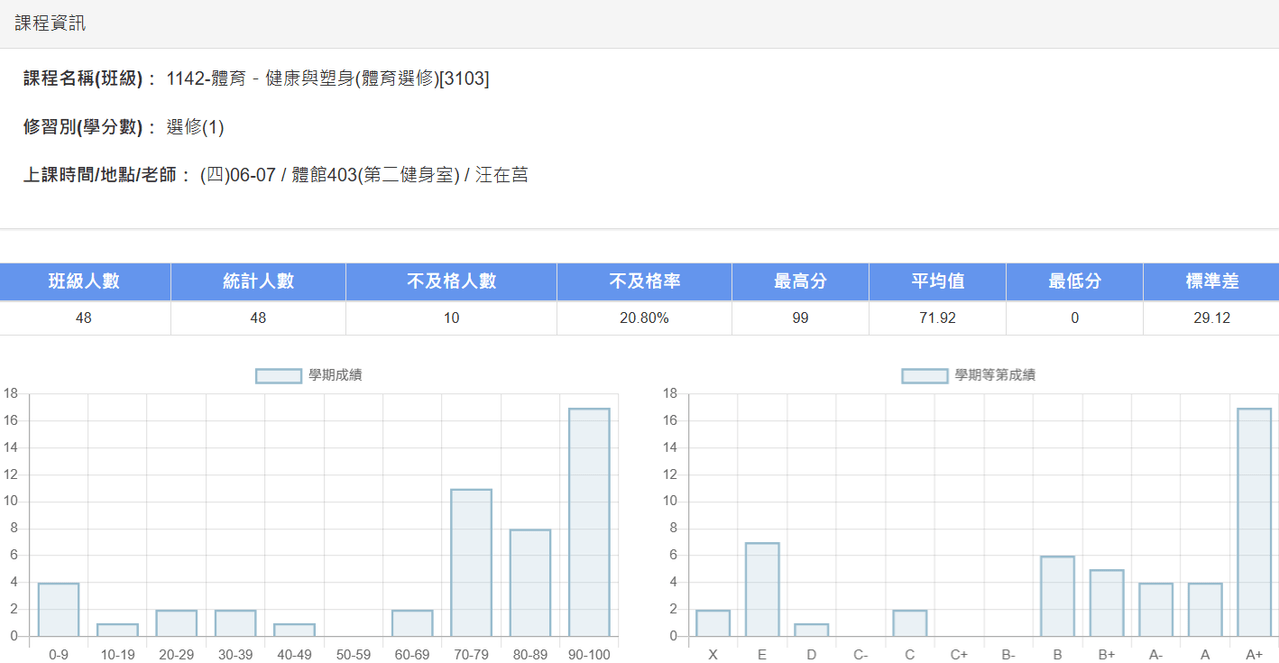Click the 課程資訊 panel heading
This screenshot has height=663, width=1279.
coord(50,23)
